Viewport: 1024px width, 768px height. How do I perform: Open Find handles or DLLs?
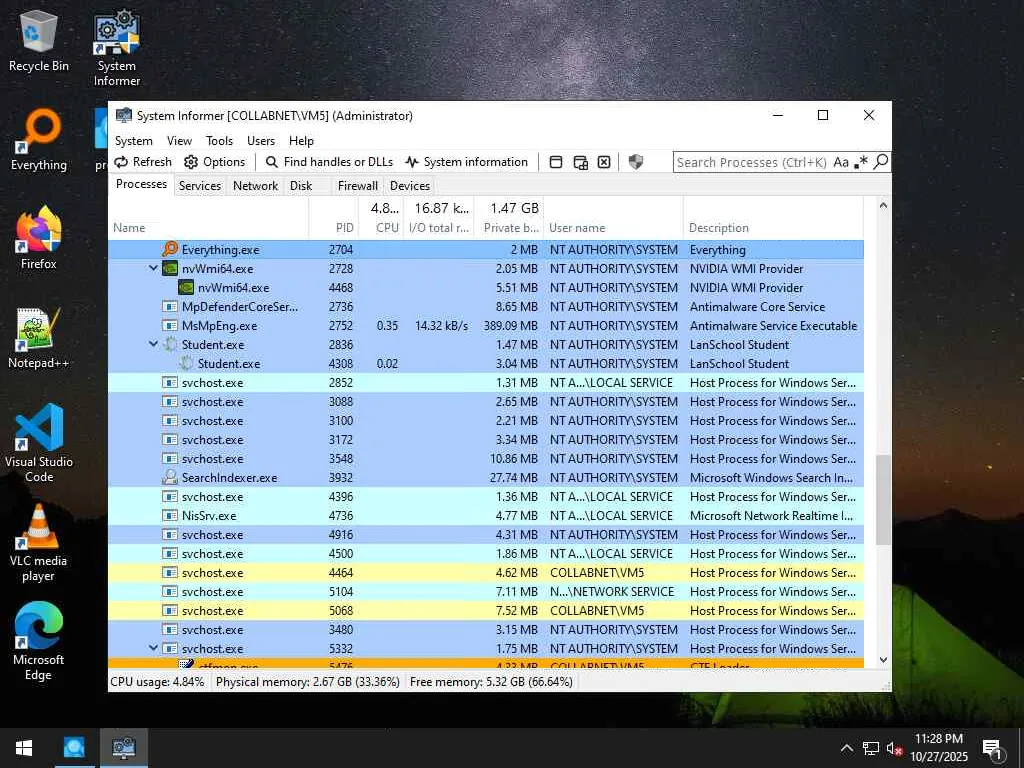pyautogui.click(x=329, y=162)
